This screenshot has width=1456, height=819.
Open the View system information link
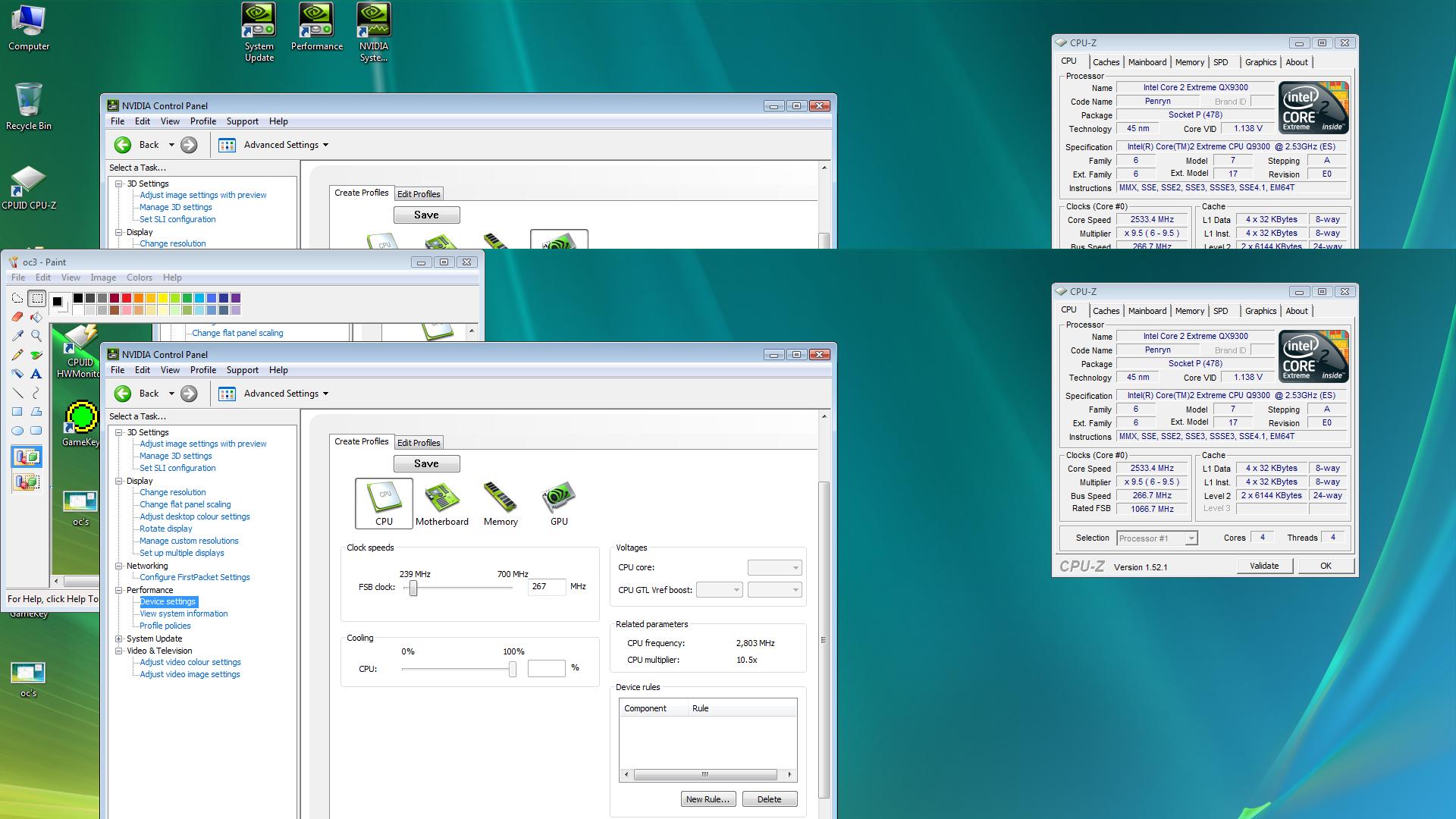click(x=184, y=613)
